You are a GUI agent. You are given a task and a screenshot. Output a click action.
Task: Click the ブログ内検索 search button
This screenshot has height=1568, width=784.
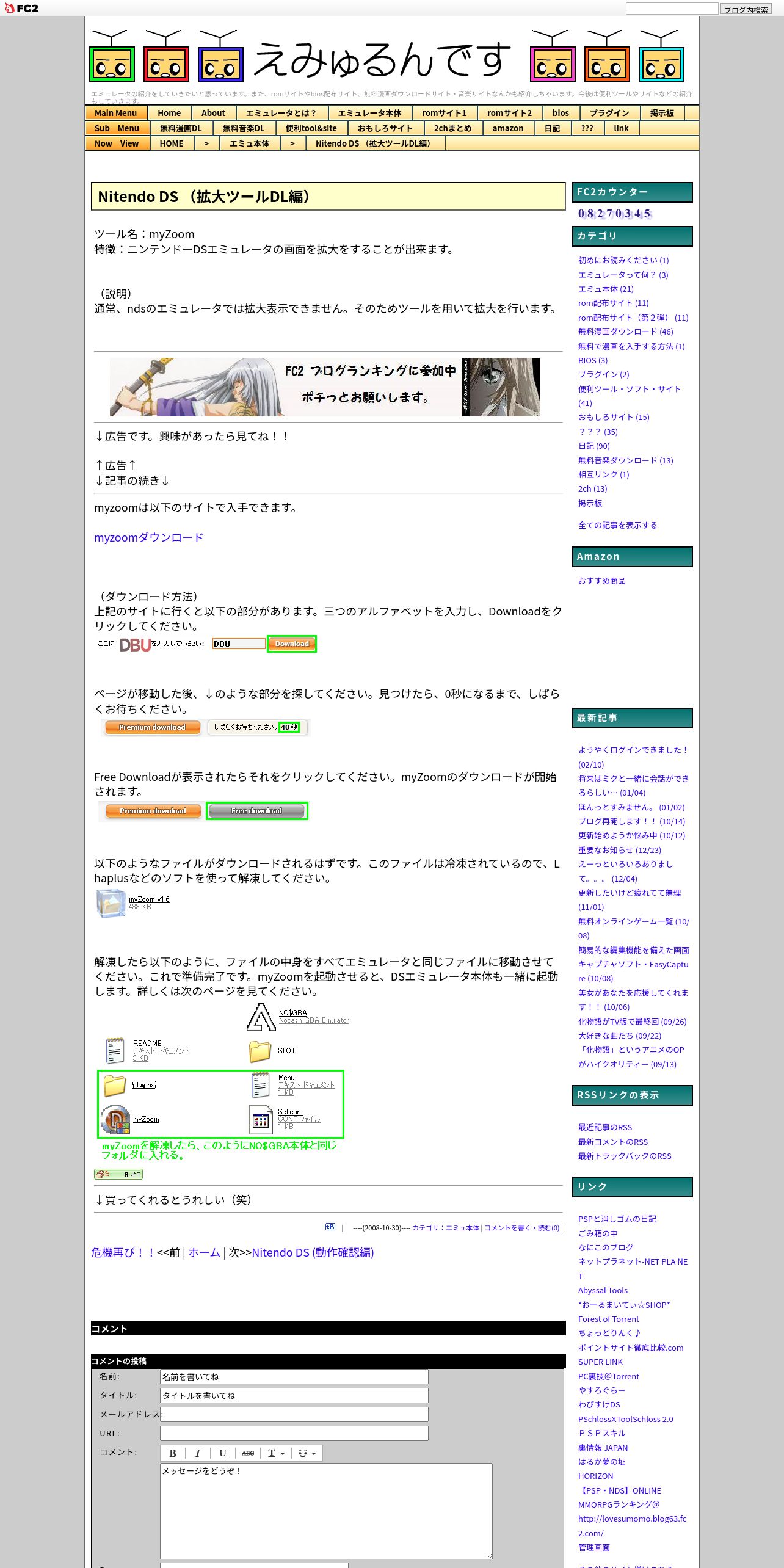(746, 9)
